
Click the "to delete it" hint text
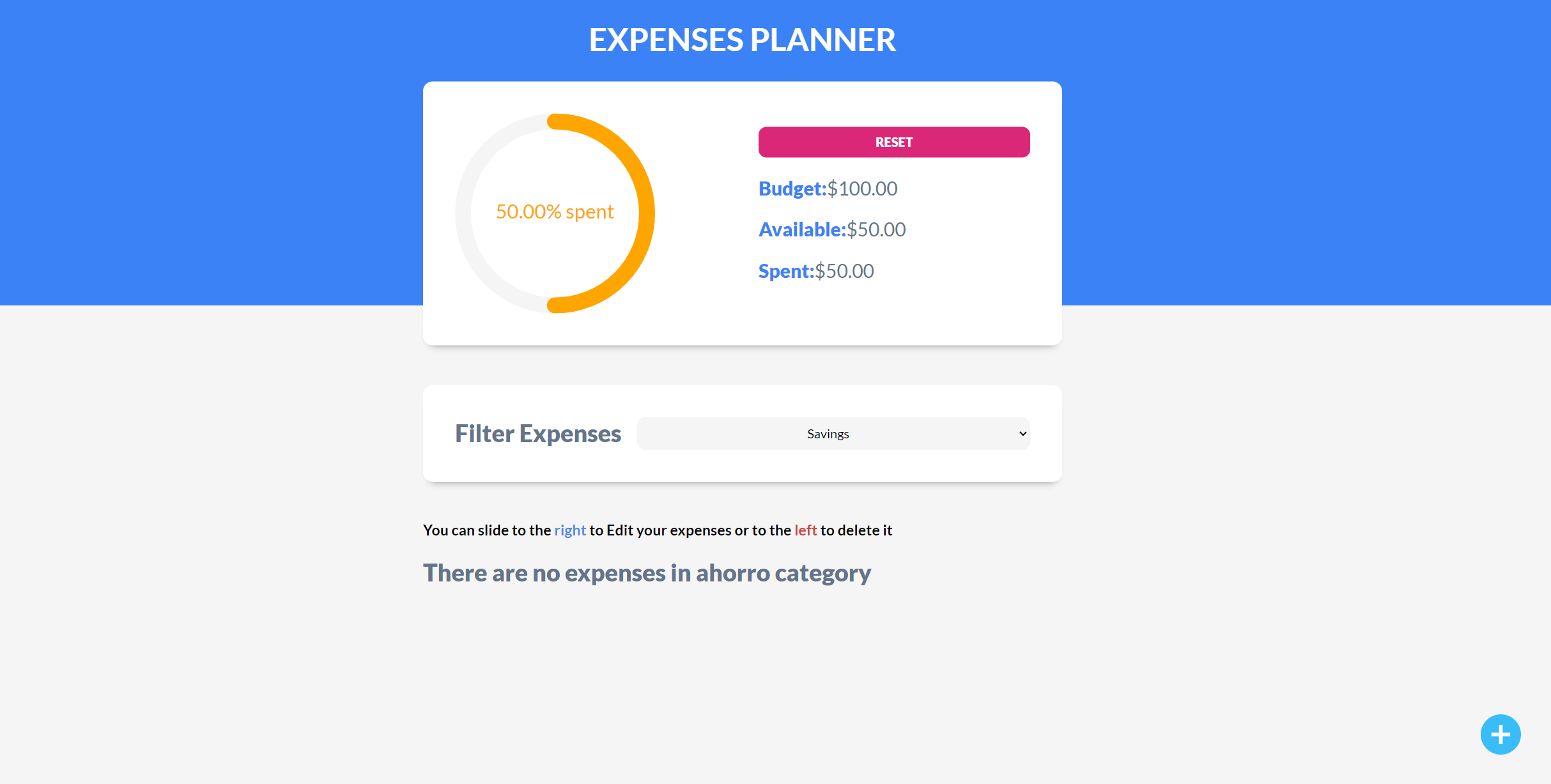(x=856, y=530)
